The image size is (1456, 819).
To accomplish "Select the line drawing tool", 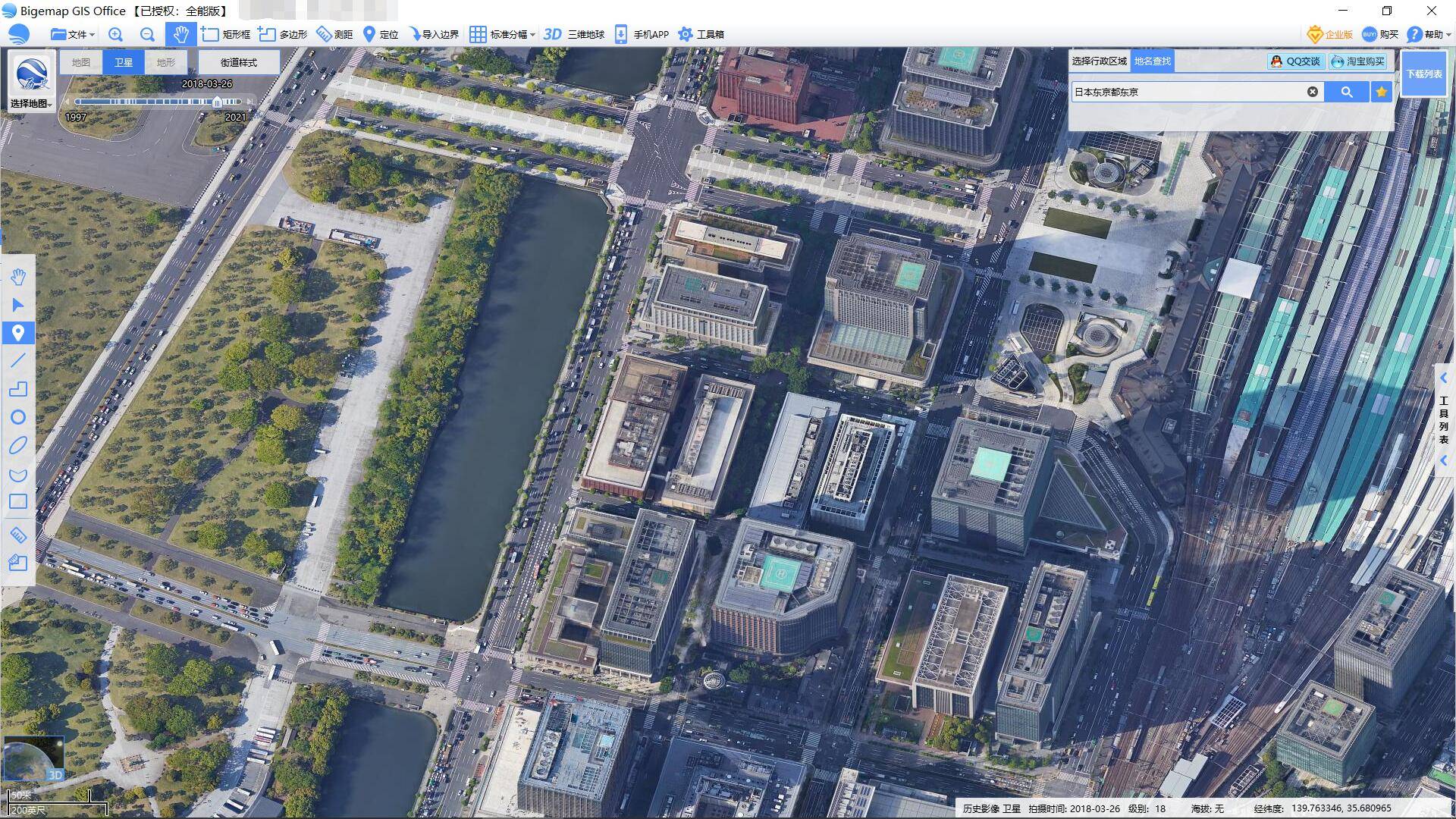I will 18,361.
